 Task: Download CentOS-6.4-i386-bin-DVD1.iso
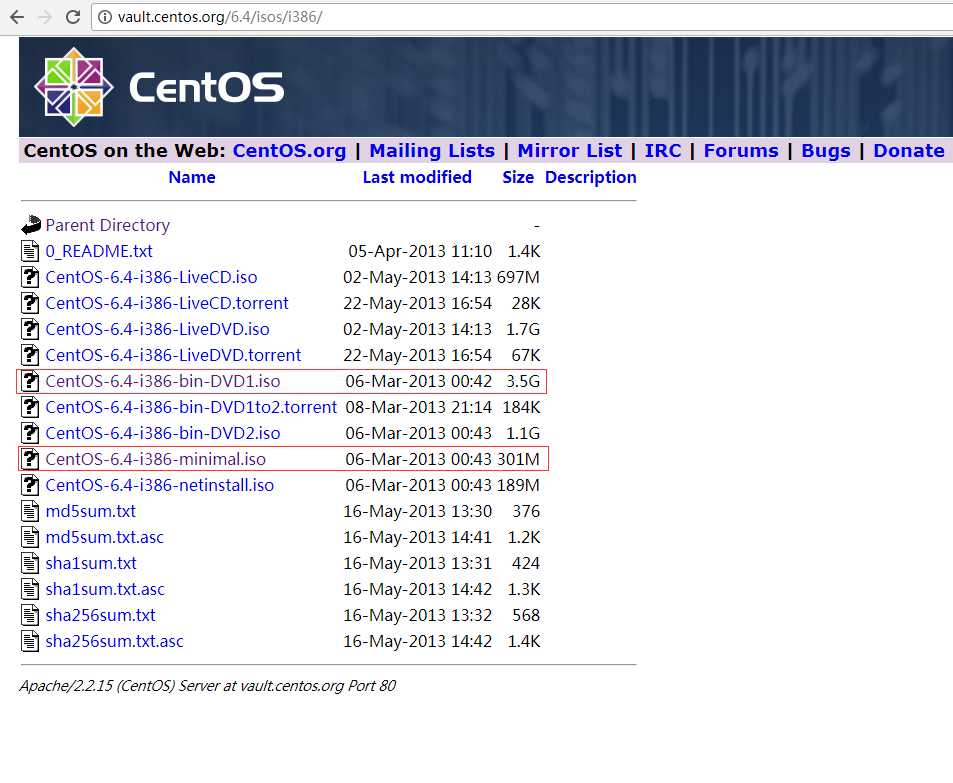point(163,381)
